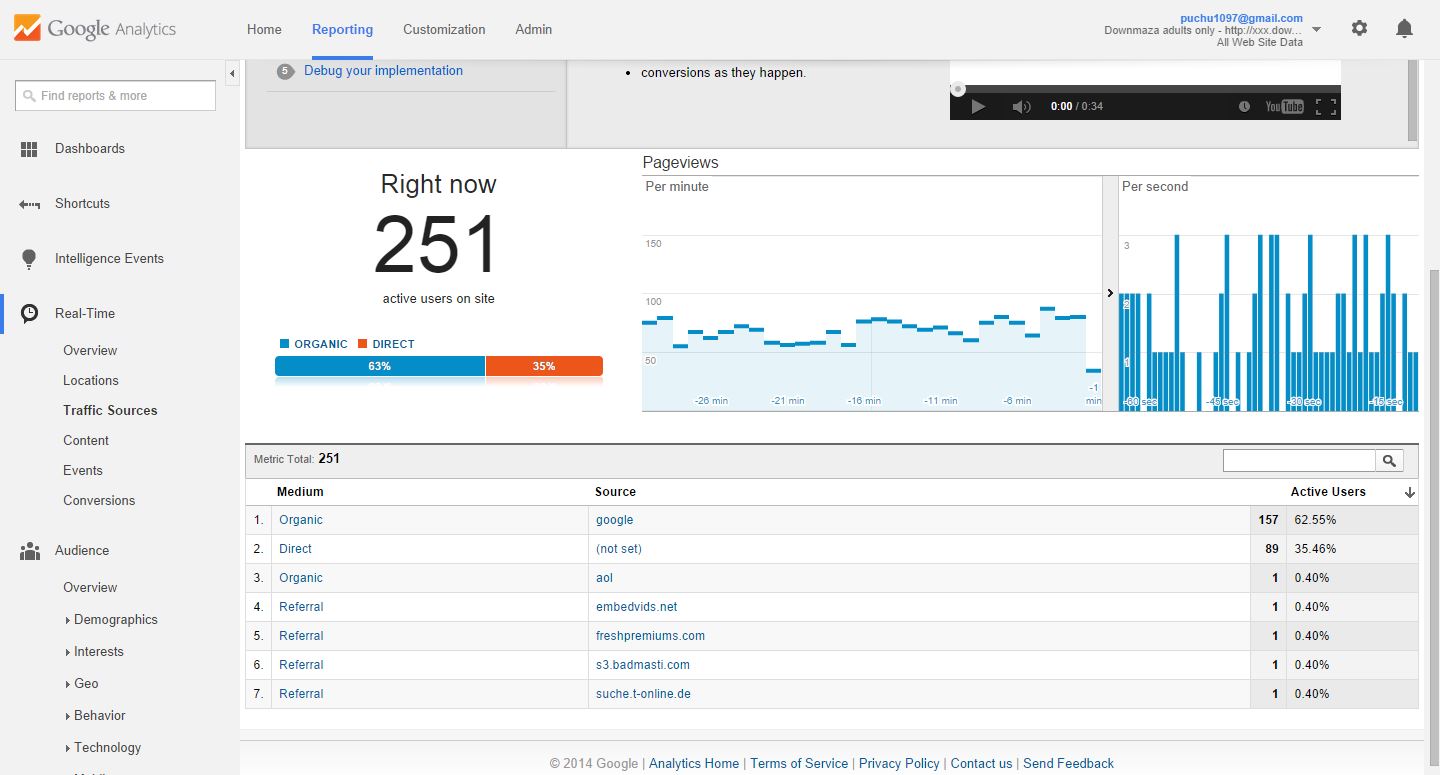1440x775 pixels.
Task: Open the video on YouTube logo
Action: [1285, 106]
